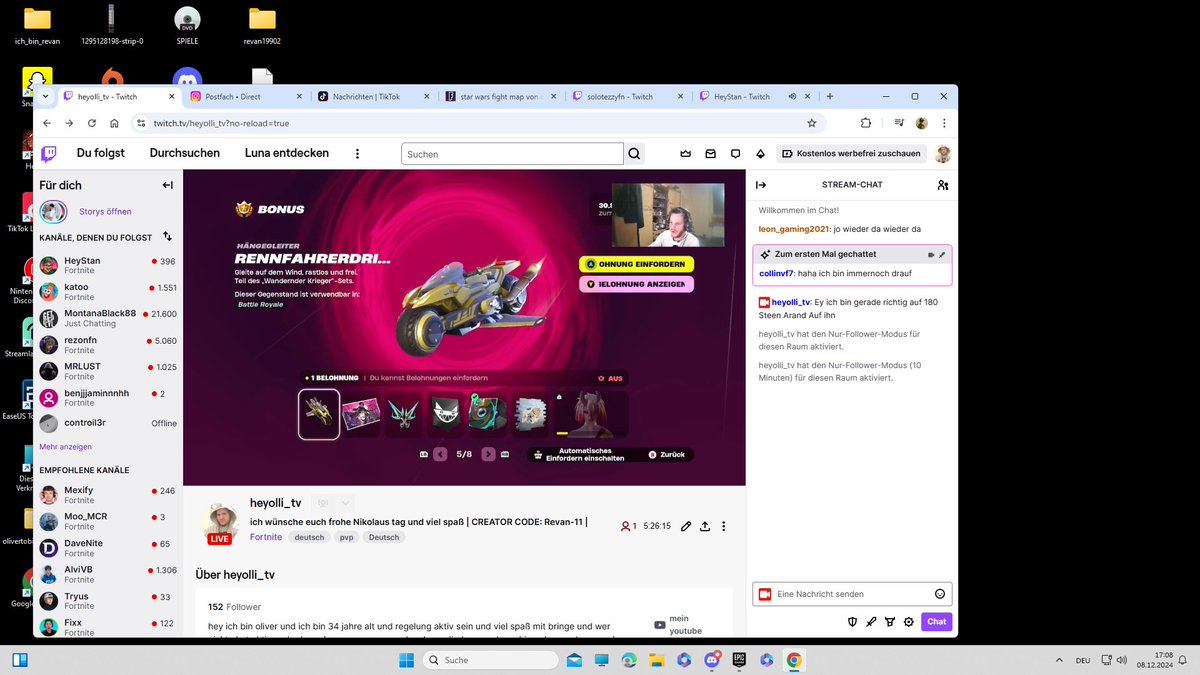
Task: Open Chrome extensions puzzle icon
Action: pos(866,123)
